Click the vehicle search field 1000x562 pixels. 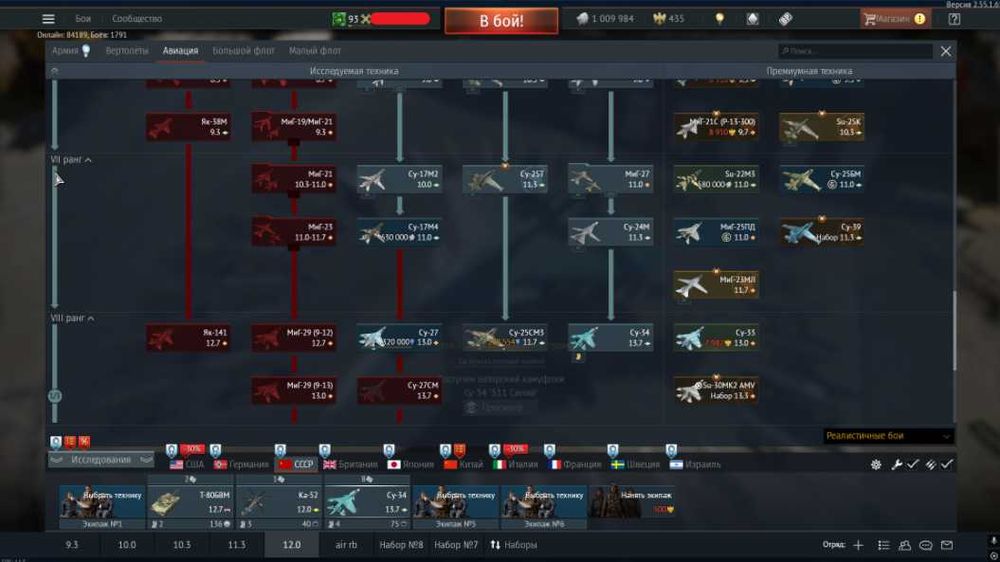tap(855, 51)
